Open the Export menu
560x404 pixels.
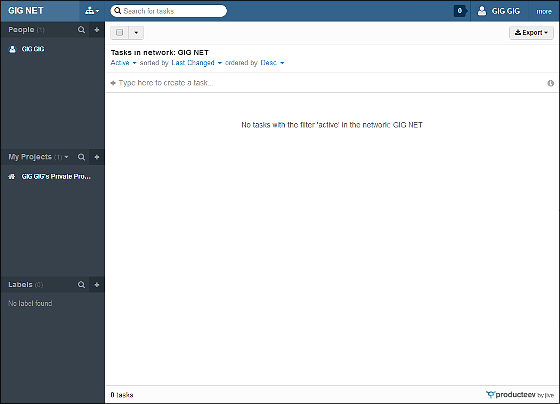click(x=531, y=33)
